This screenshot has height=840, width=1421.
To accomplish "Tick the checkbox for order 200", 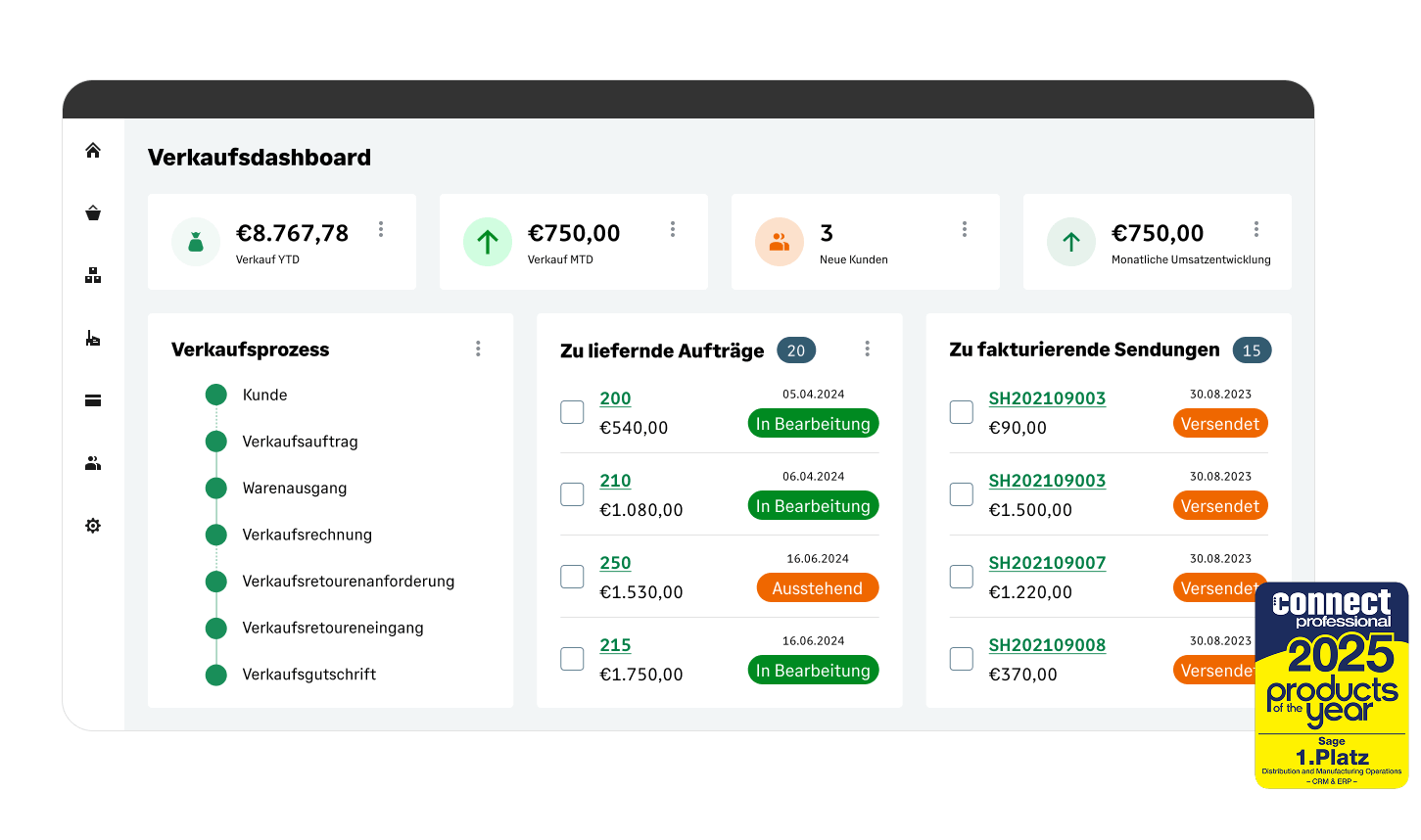I will pos(572,412).
